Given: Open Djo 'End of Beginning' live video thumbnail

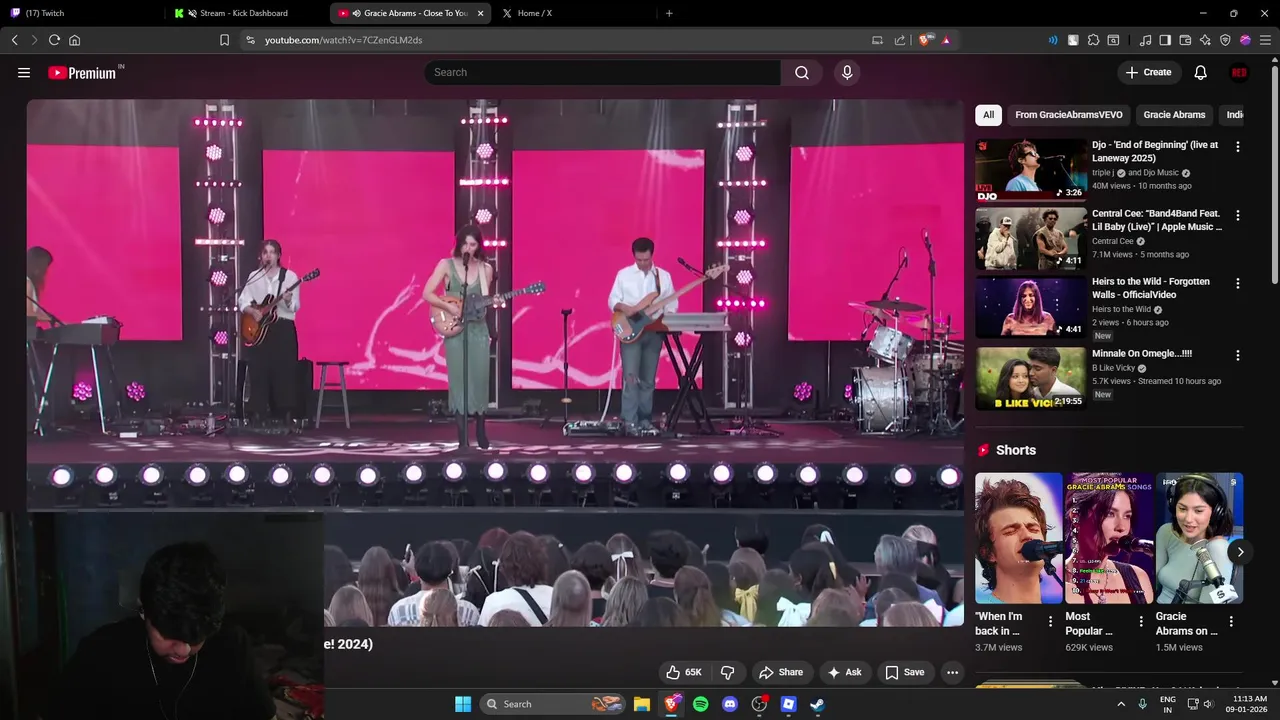Looking at the screenshot, I should point(1030,170).
